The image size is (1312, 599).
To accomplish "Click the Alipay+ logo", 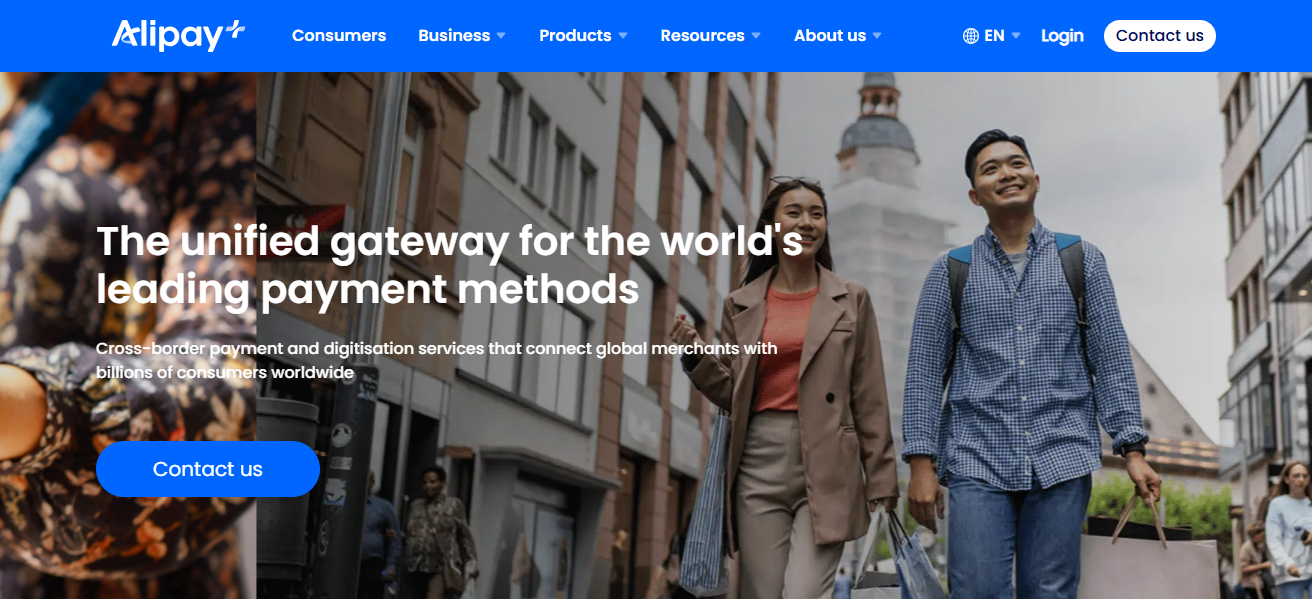I will tap(178, 35).
